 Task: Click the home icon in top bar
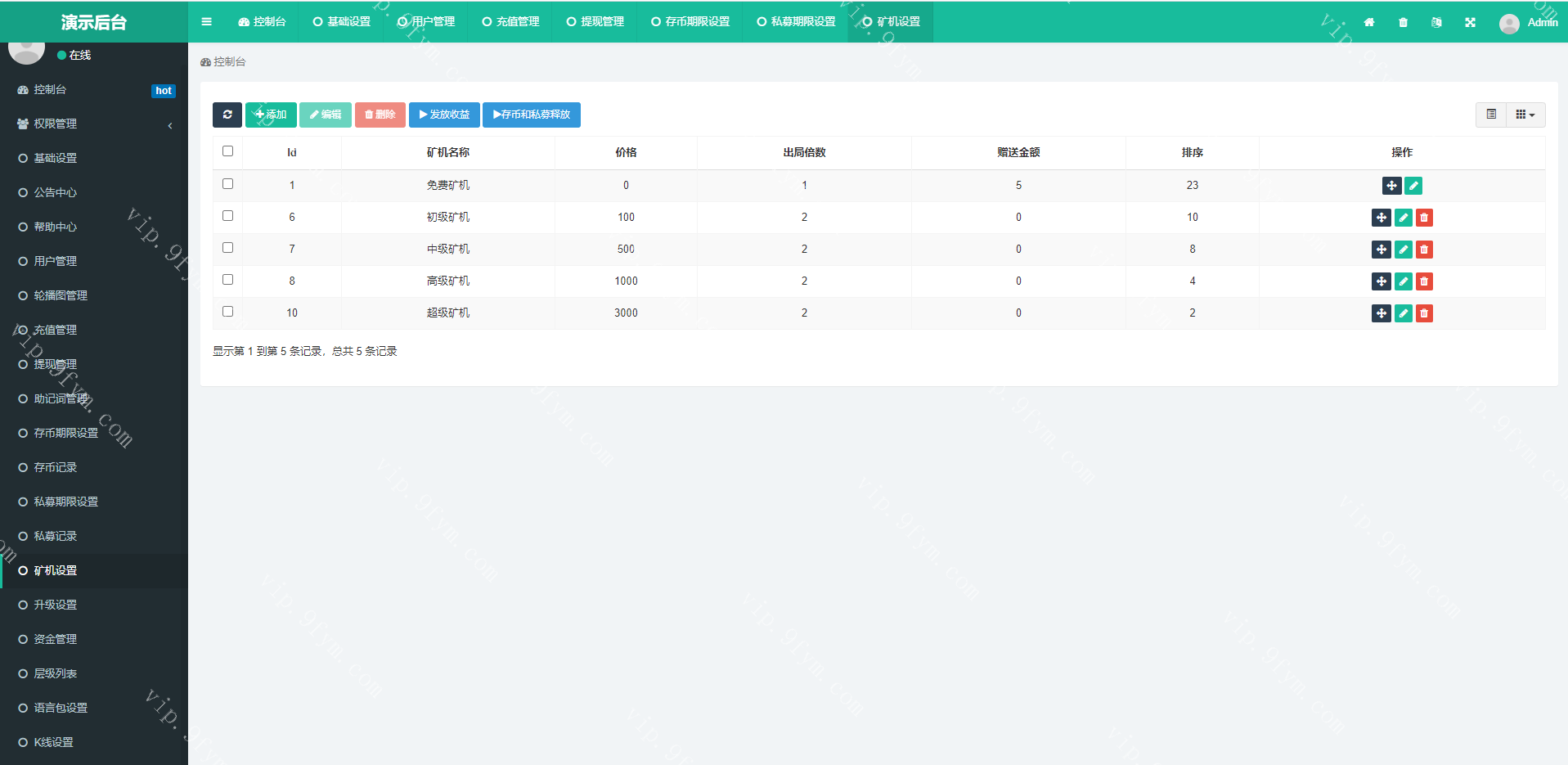(1368, 22)
